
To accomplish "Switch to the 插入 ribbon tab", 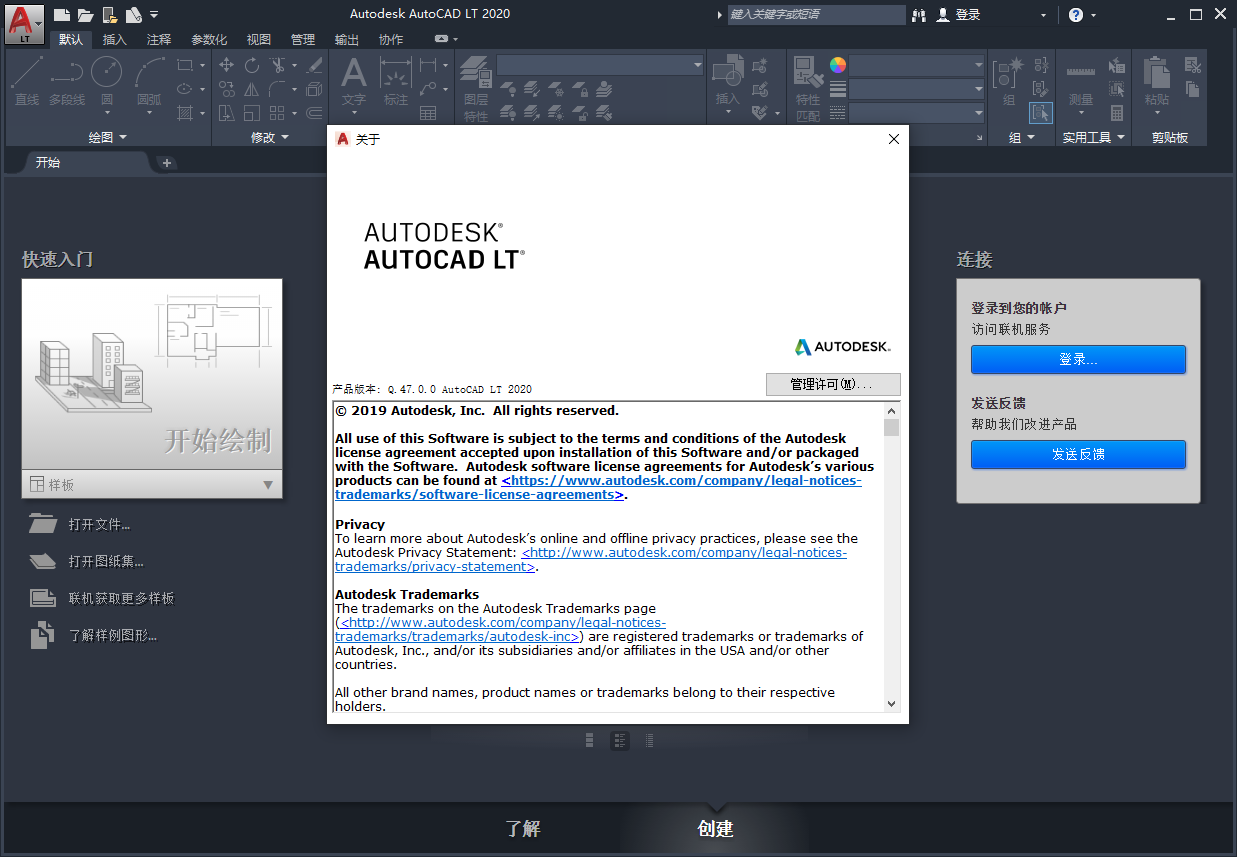I will (114, 39).
